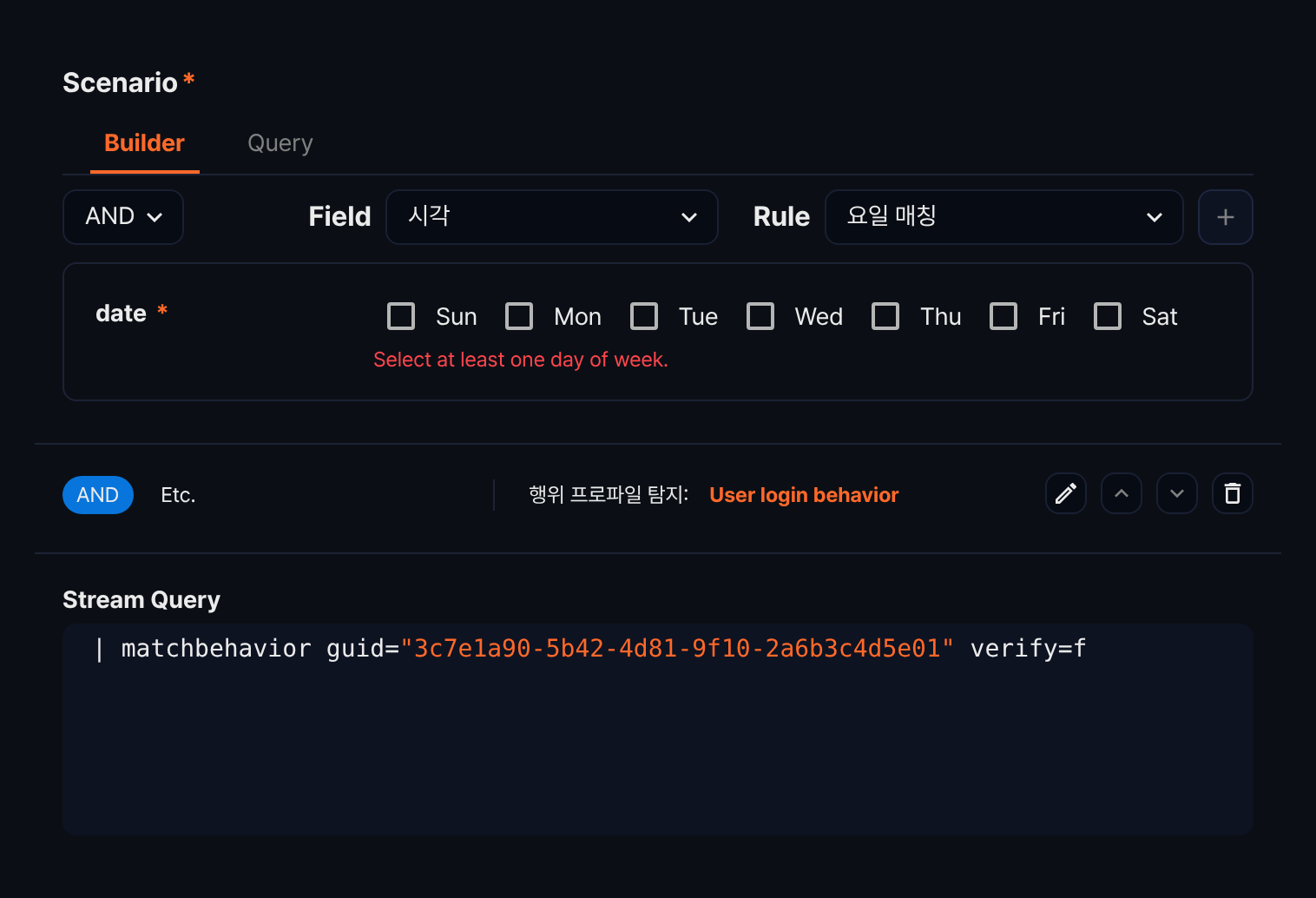Click the pencil edit icon
1316x898 pixels.
(x=1066, y=494)
